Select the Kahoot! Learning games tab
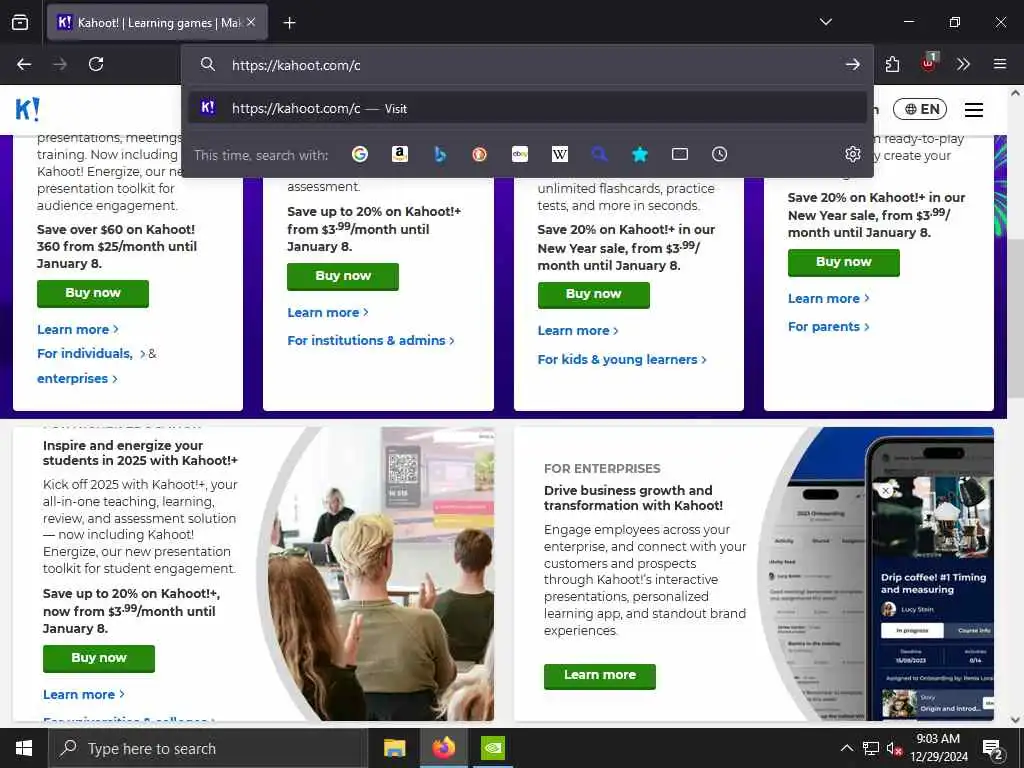The image size is (1024, 768). (157, 22)
